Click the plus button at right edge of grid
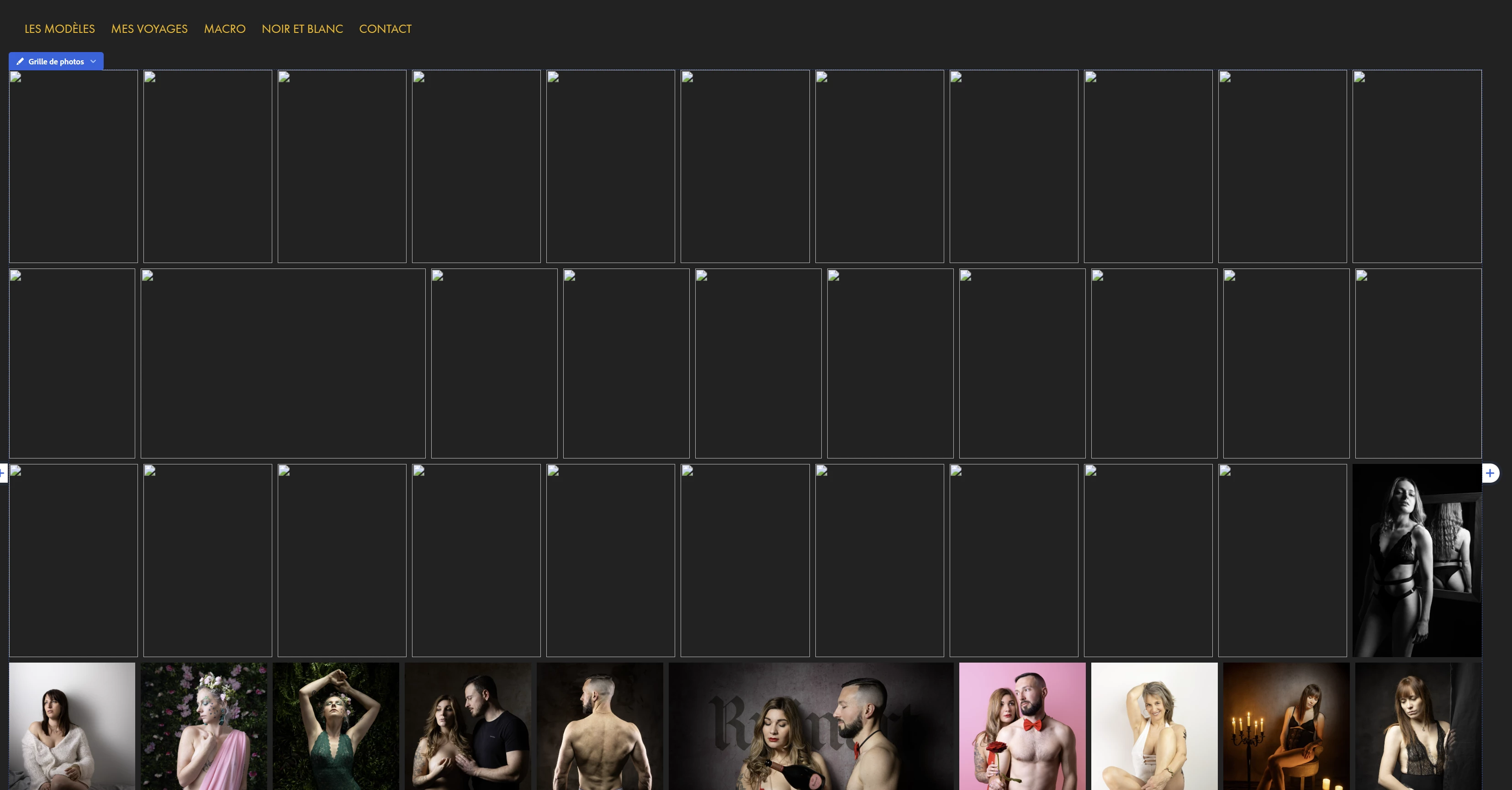Viewport: 1512px width, 790px height. coord(1490,473)
